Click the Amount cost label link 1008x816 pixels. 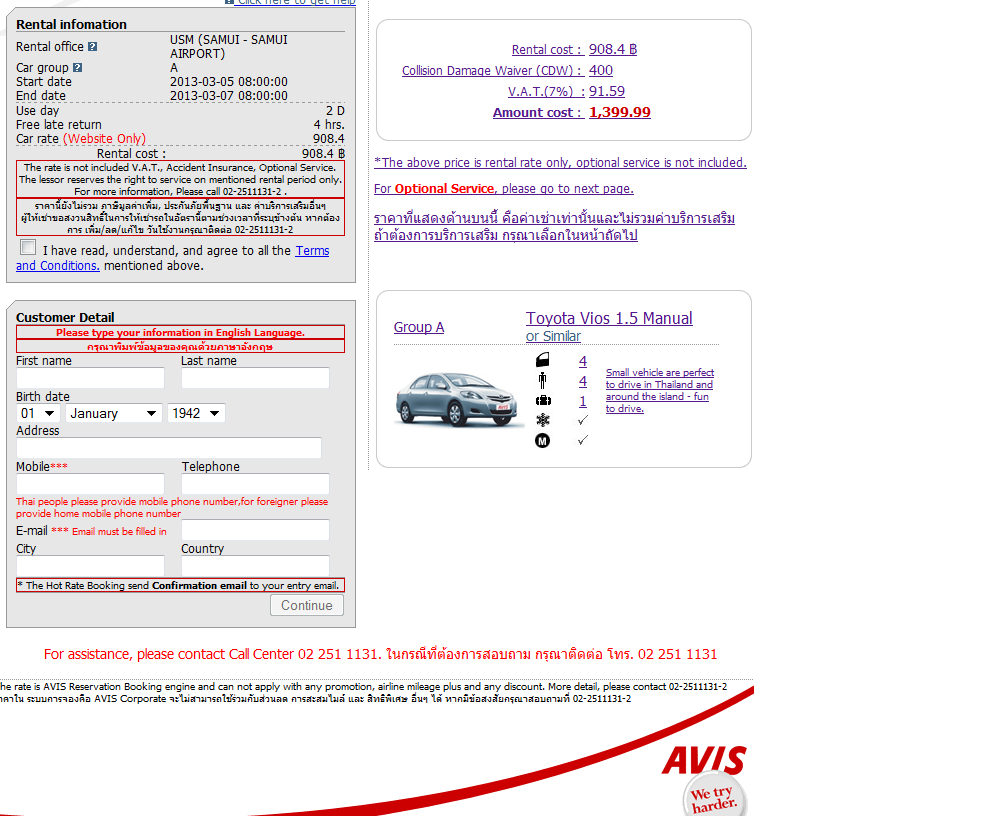(537, 113)
